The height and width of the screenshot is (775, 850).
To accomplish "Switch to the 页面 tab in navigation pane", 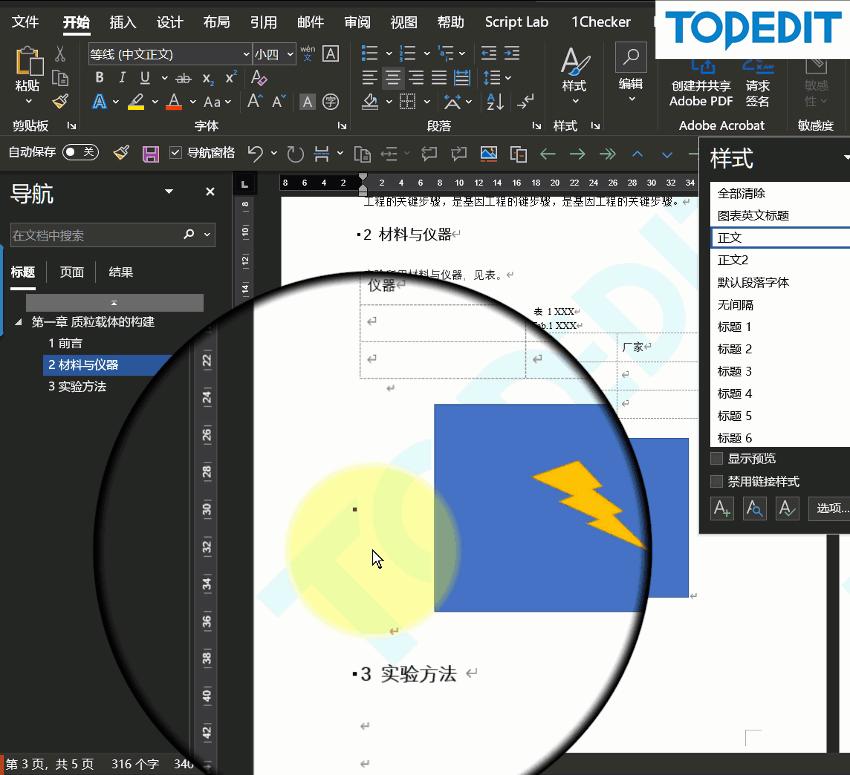I will point(71,272).
